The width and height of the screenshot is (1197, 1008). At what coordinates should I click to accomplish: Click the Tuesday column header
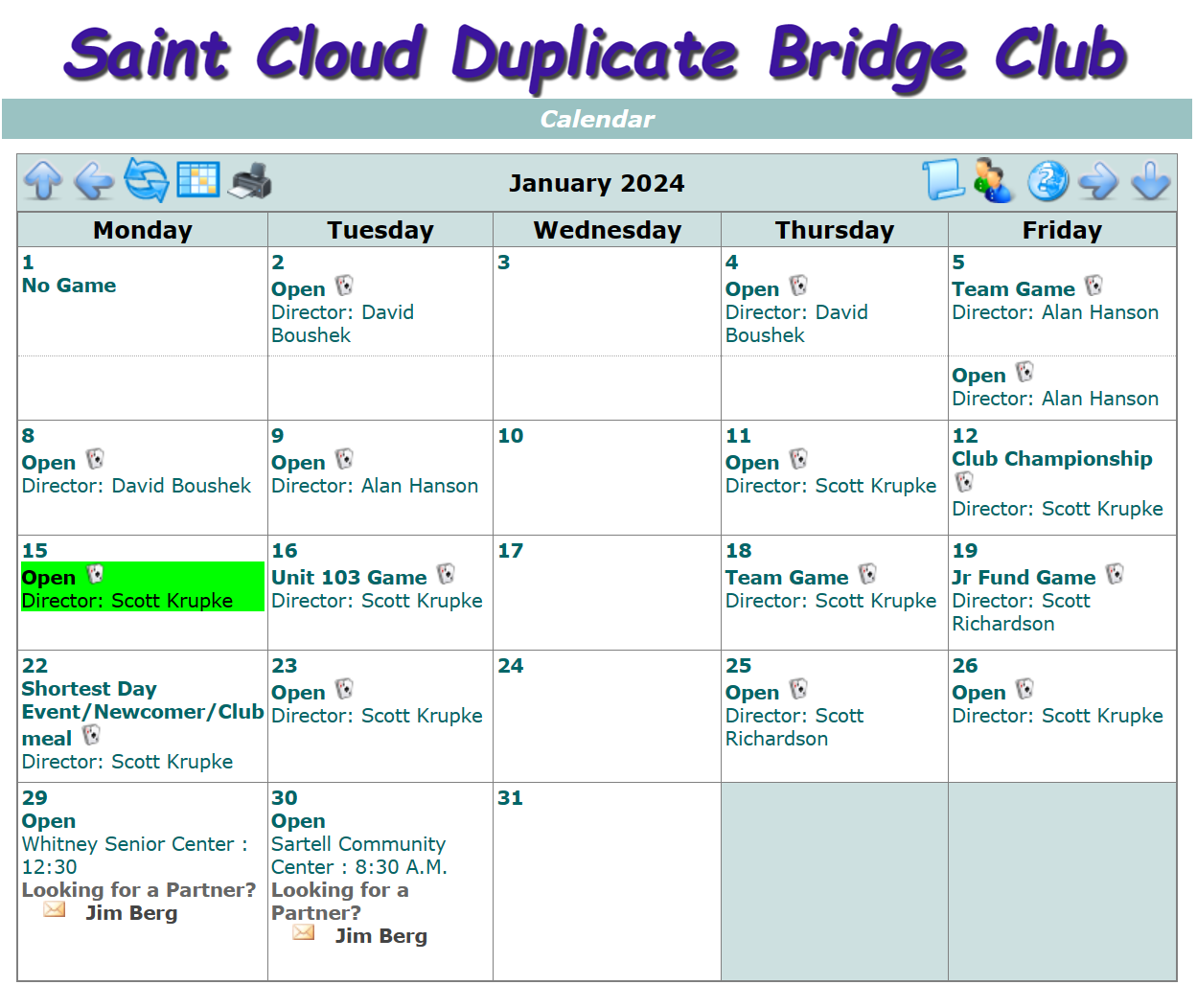click(x=380, y=230)
